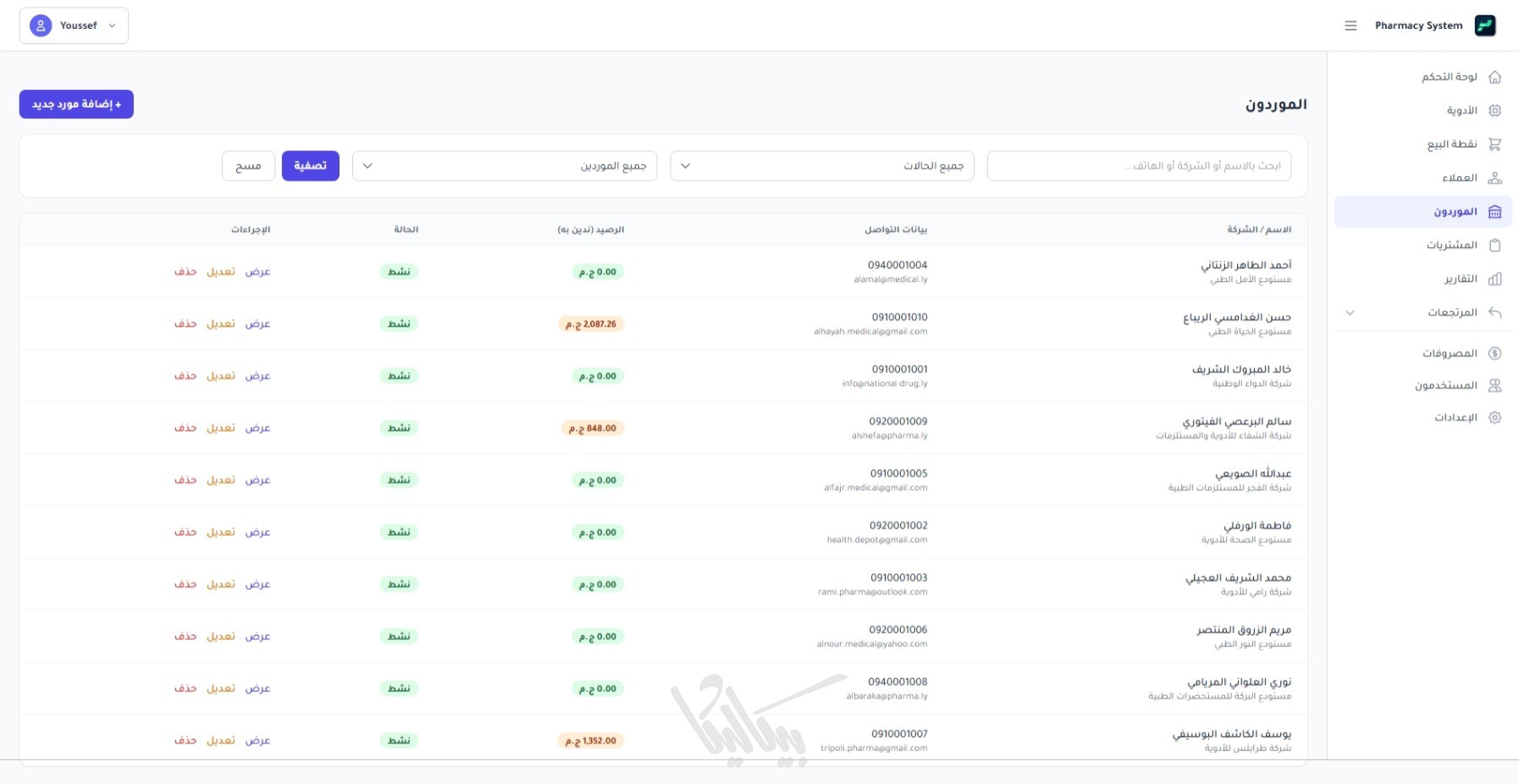Click the إضافة مورد جديد button
This screenshot has width=1519, height=784.
(76, 104)
